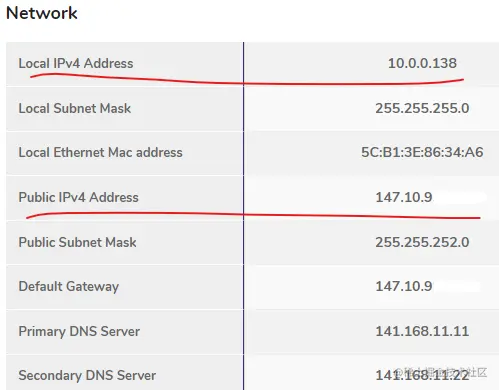Click the 255.255.255.0 subnet value

[x=422, y=108]
